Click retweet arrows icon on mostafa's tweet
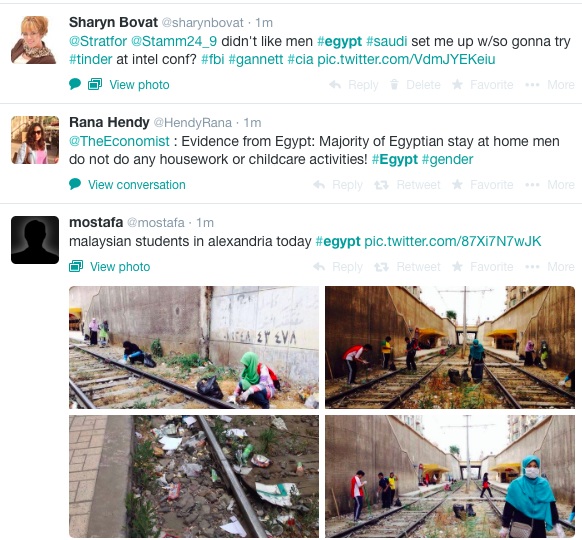 tap(381, 266)
